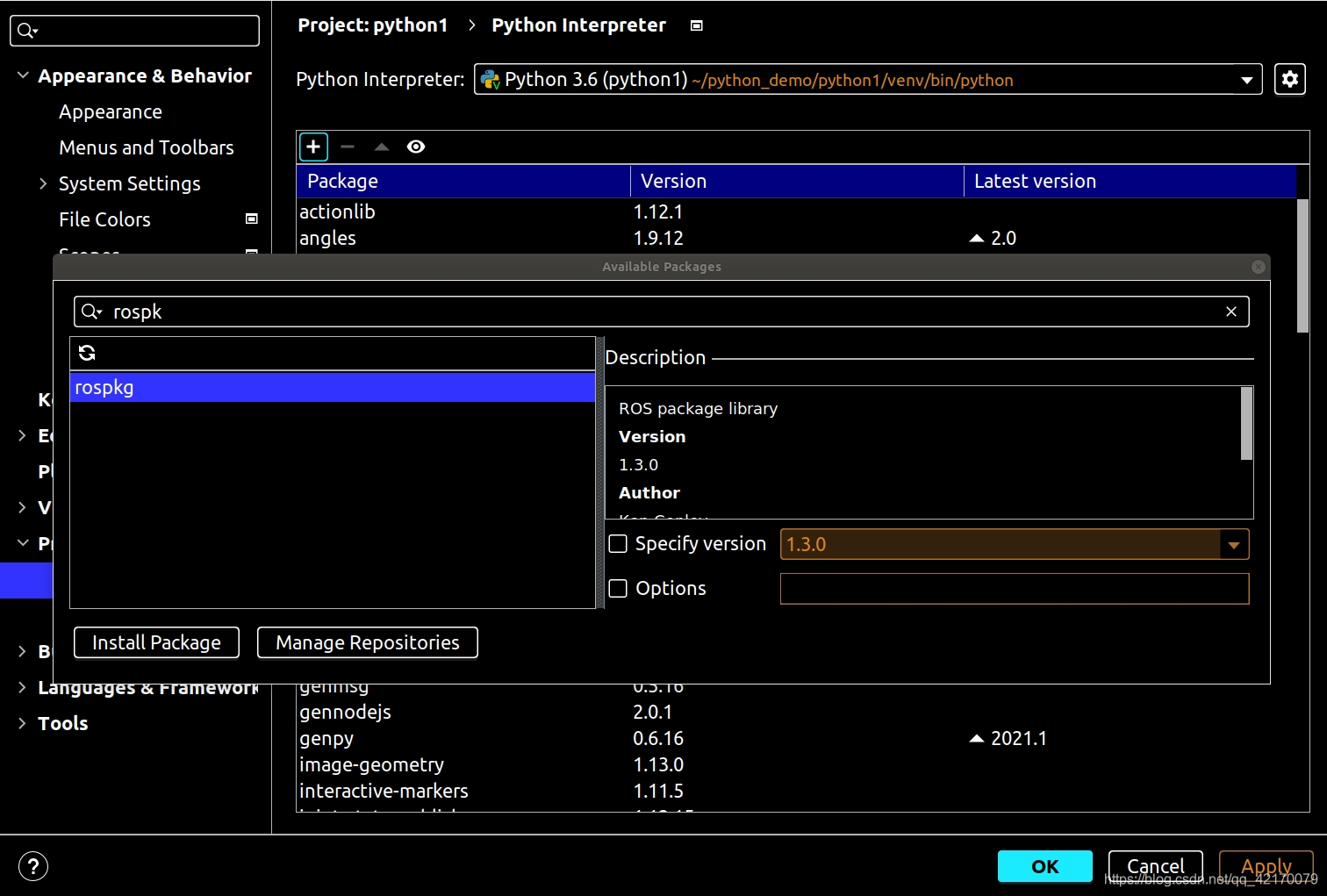Viewport: 1327px width, 896px height.
Task: Click the rospk package search field
Action: click(x=662, y=312)
